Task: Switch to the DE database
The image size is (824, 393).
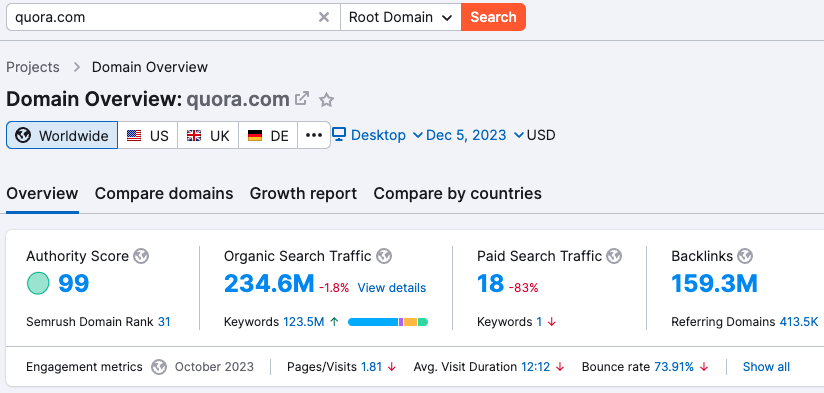Action: (268, 136)
